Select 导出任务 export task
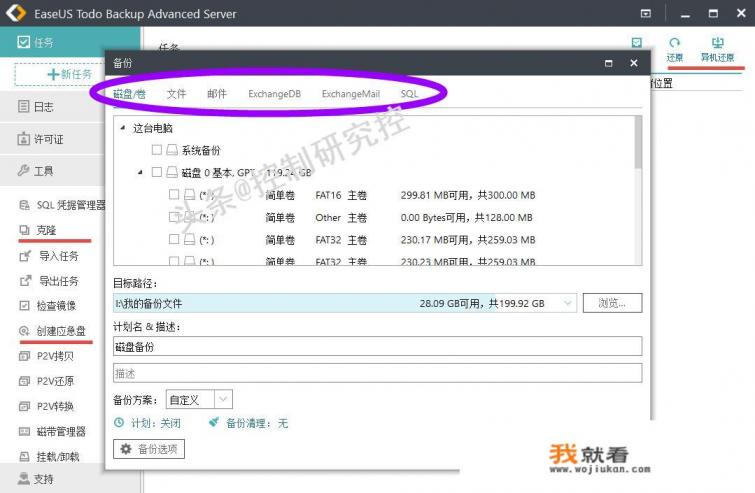Screen dimensions: 755x493 [x=49, y=281]
